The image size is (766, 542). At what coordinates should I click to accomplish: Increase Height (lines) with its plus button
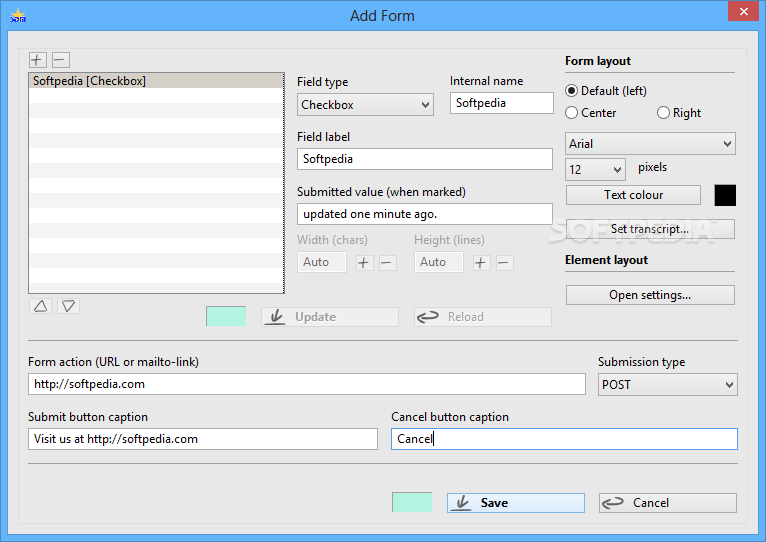pyautogui.click(x=481, y=263)
